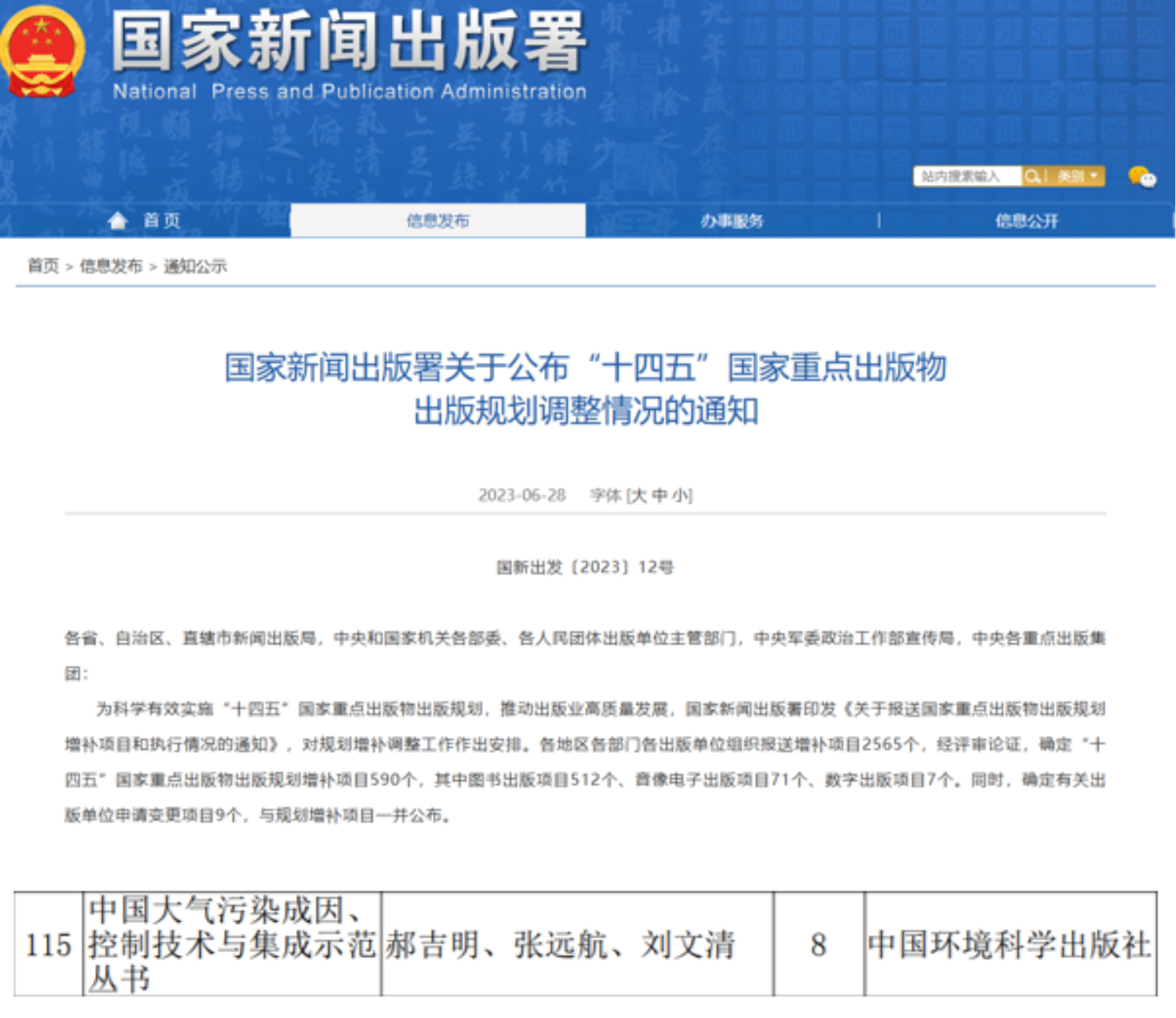
Task: Open the 信息发布 navigation tab
Action: [438, 221]
